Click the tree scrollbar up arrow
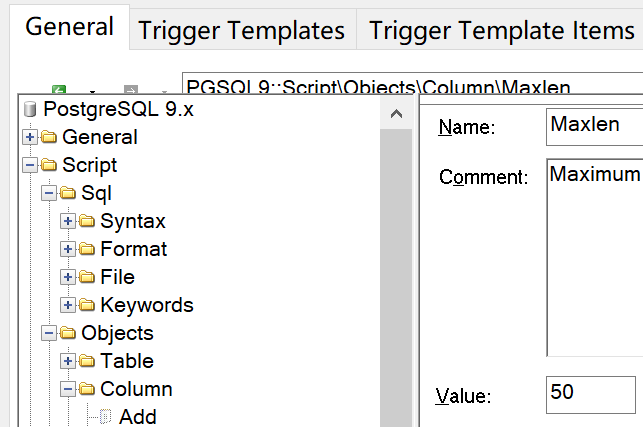 click(397, 116)
